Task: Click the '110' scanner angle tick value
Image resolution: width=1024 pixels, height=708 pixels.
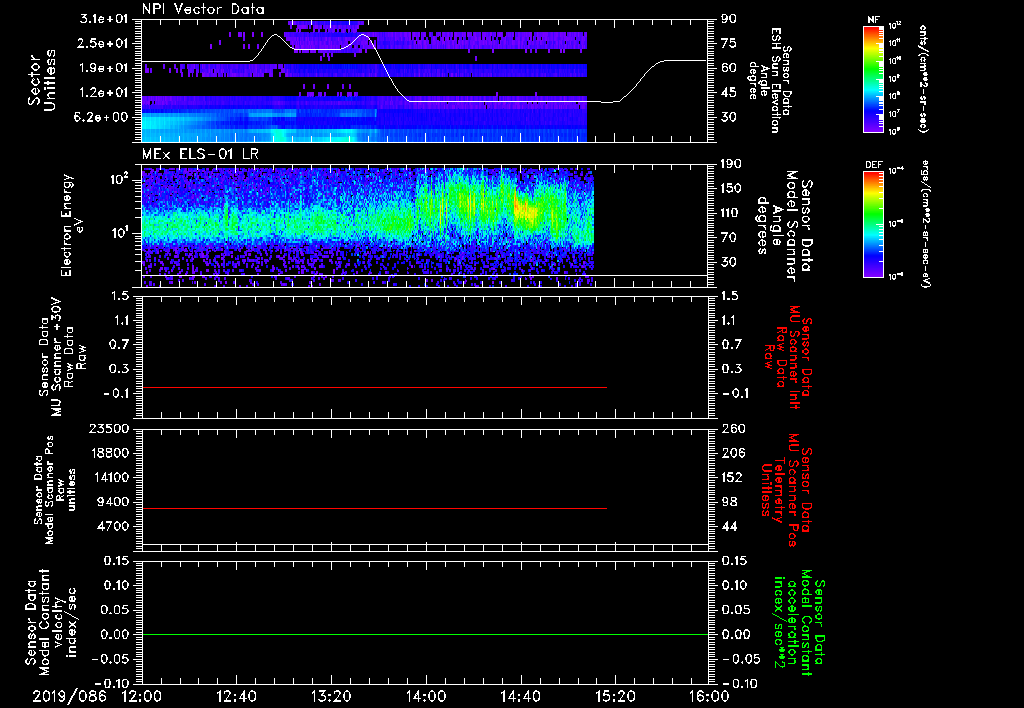Action: coord(731,213)
